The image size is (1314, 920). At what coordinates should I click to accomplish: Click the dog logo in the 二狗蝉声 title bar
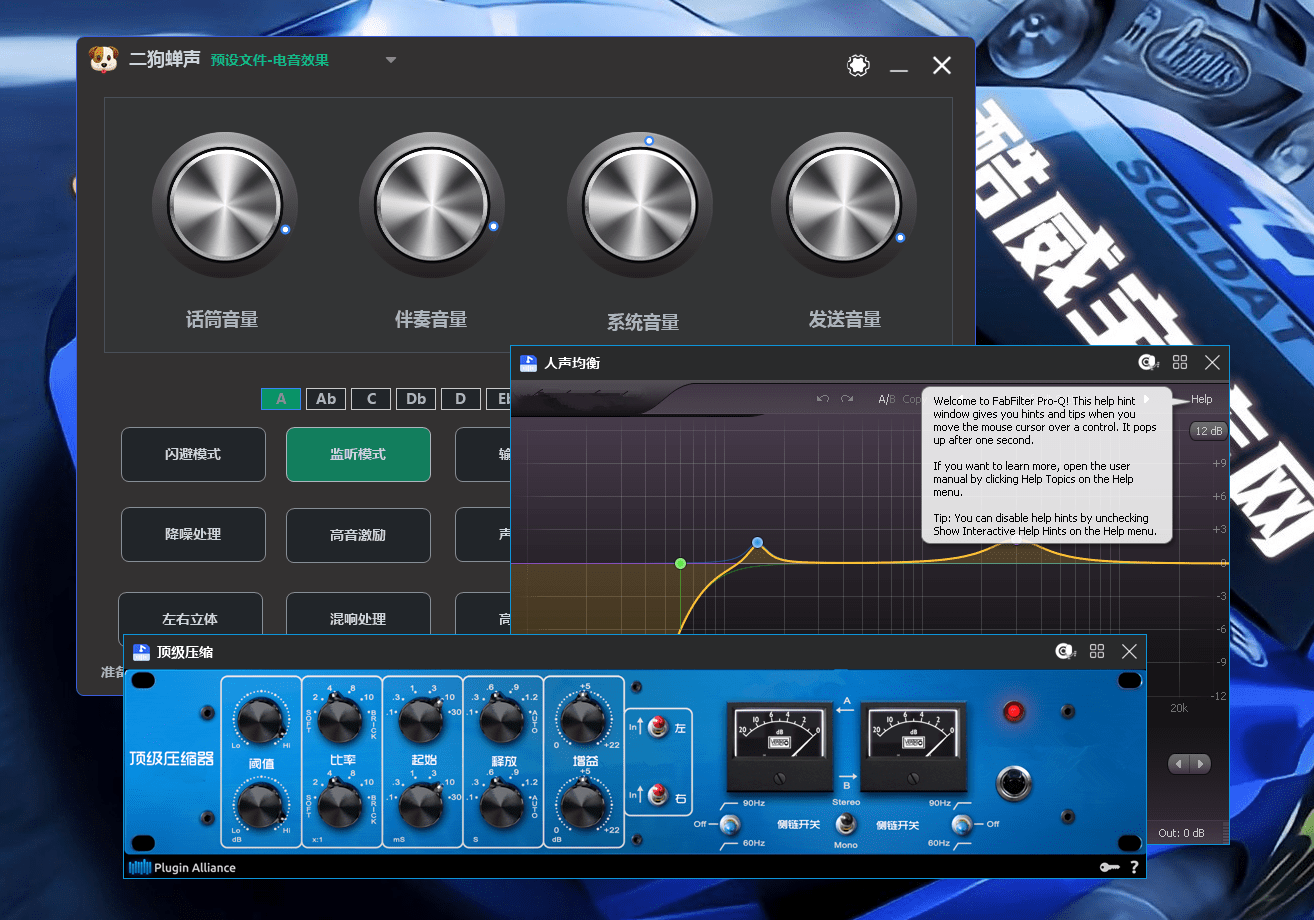pos(103,60)
